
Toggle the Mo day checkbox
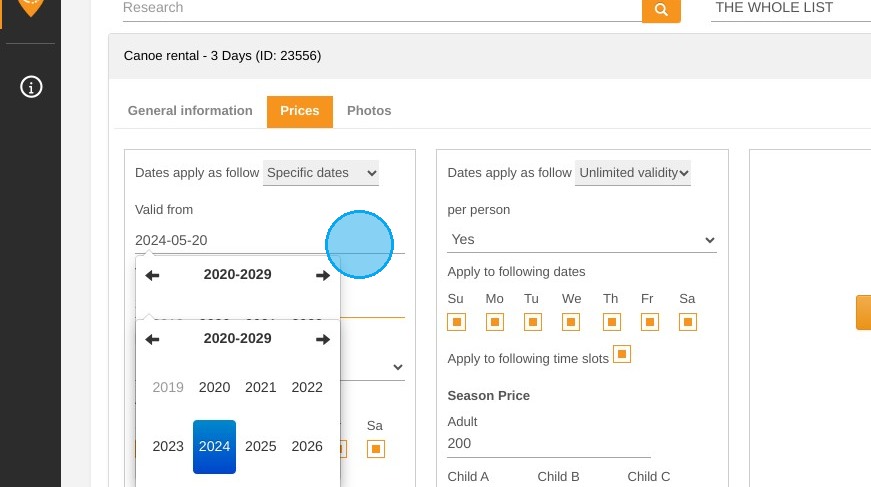coord(495,322)
